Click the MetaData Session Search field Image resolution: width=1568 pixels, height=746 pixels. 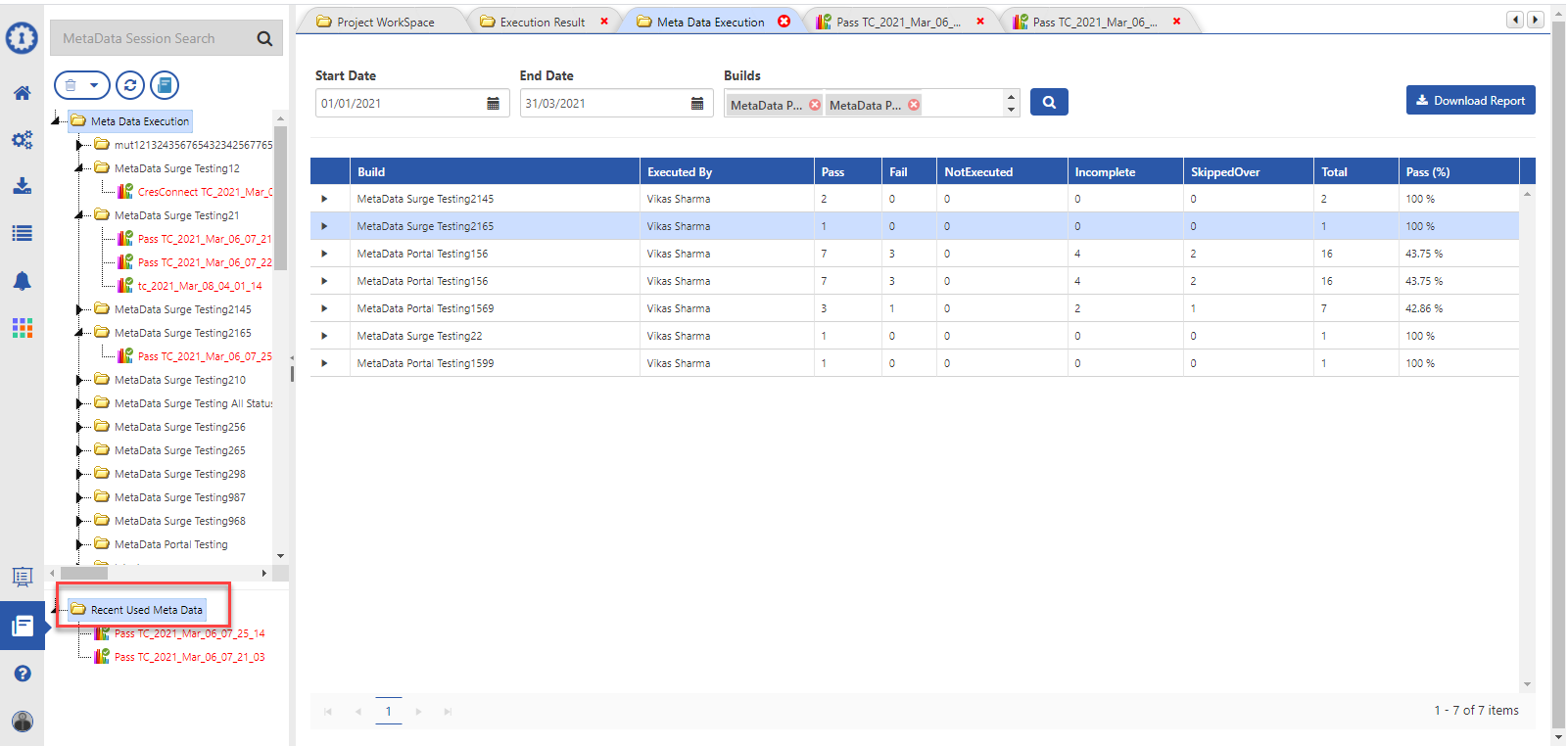(x=152, y=38)
